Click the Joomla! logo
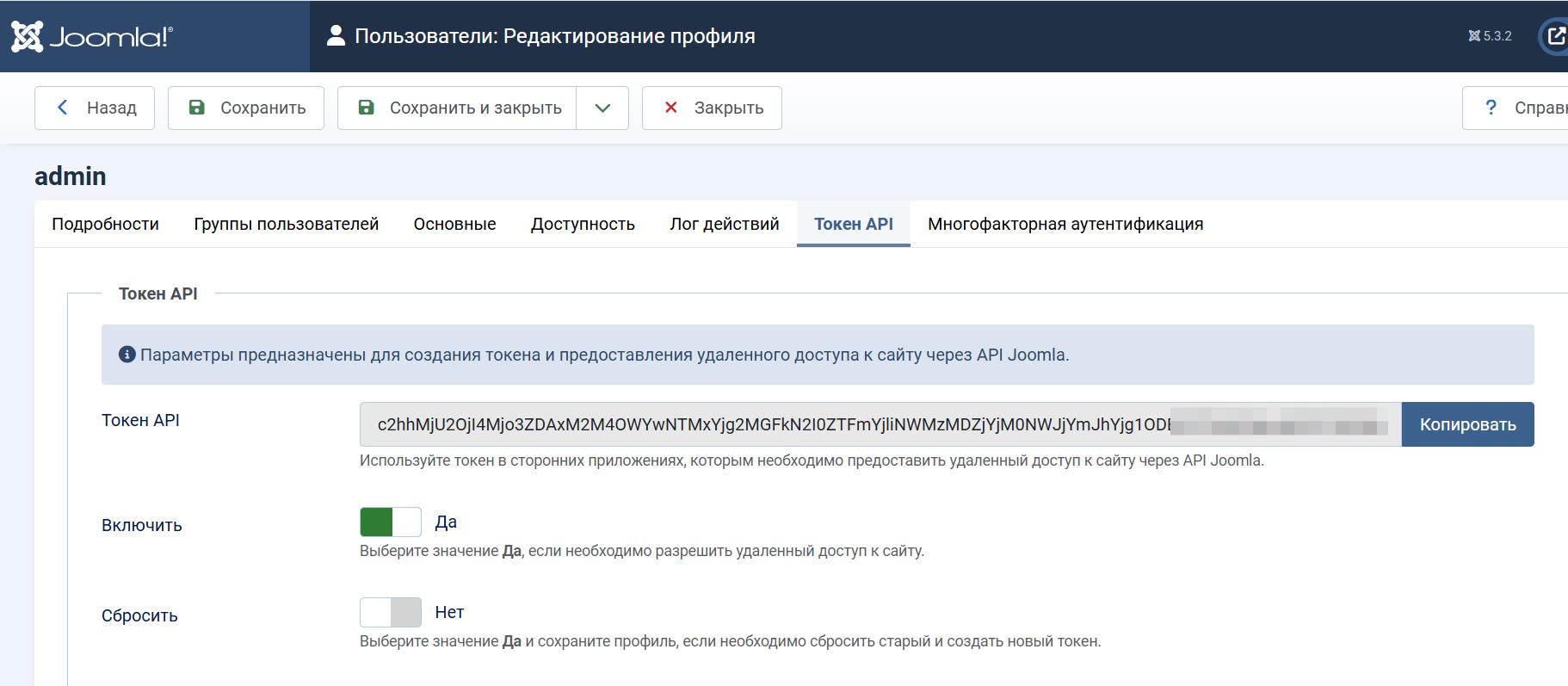The image size is (1568, 686). (92, 36)
